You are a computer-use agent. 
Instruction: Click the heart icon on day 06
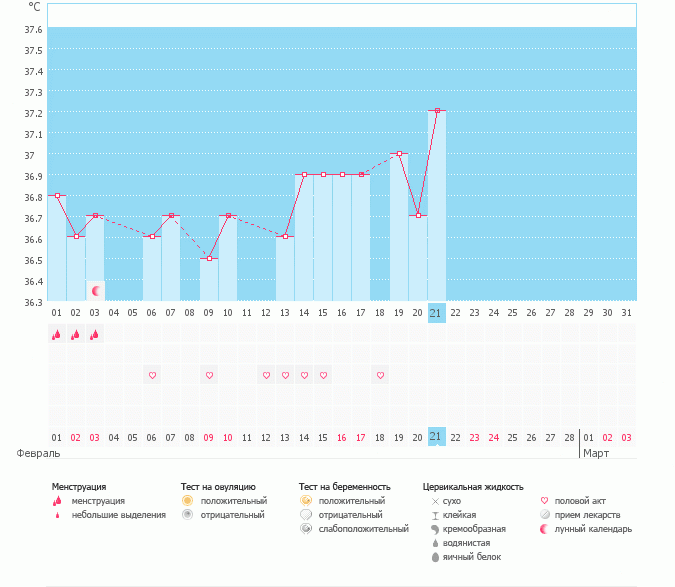click(x=153, y=376)
